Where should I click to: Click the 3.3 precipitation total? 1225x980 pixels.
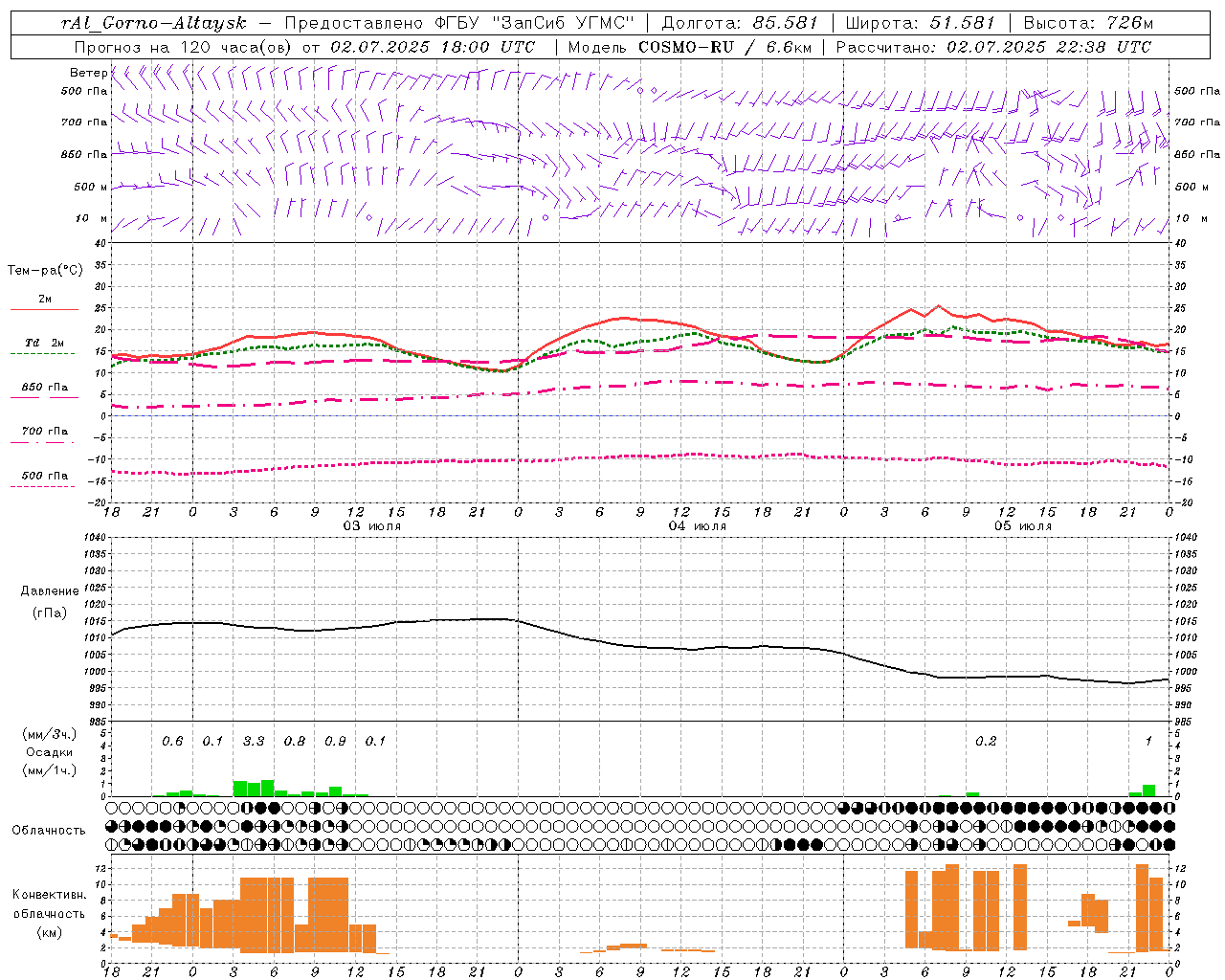pos(254,741)
